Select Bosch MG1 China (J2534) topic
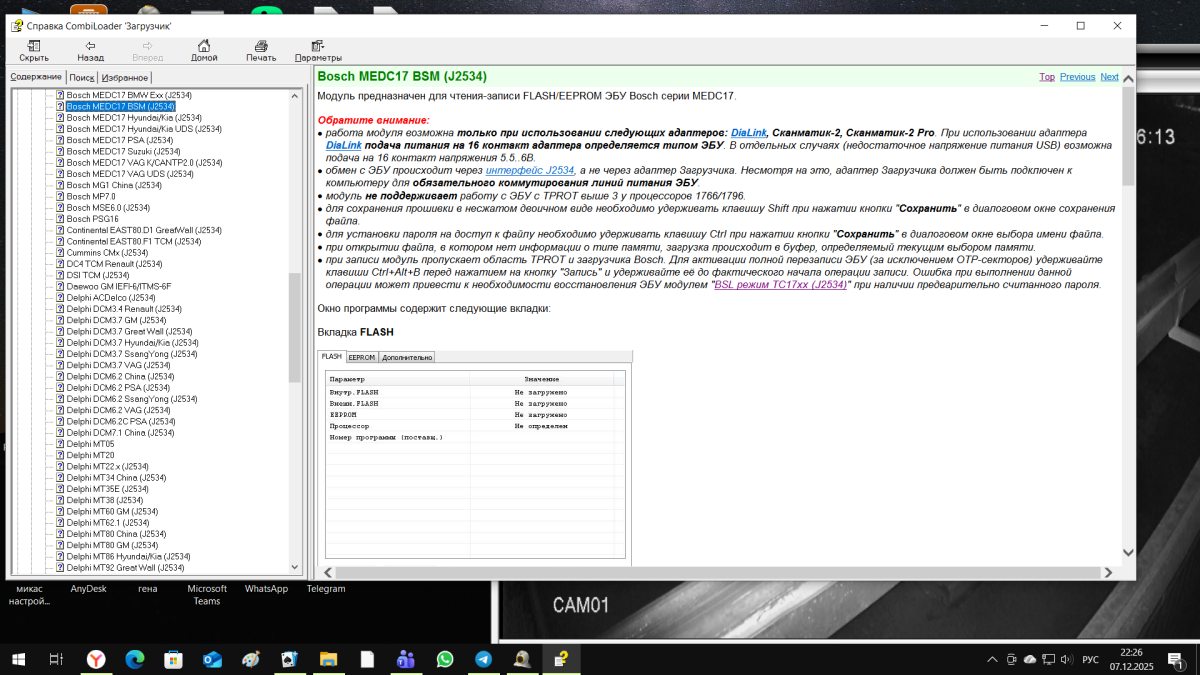 pyautogui.click(x=114, y=185)
